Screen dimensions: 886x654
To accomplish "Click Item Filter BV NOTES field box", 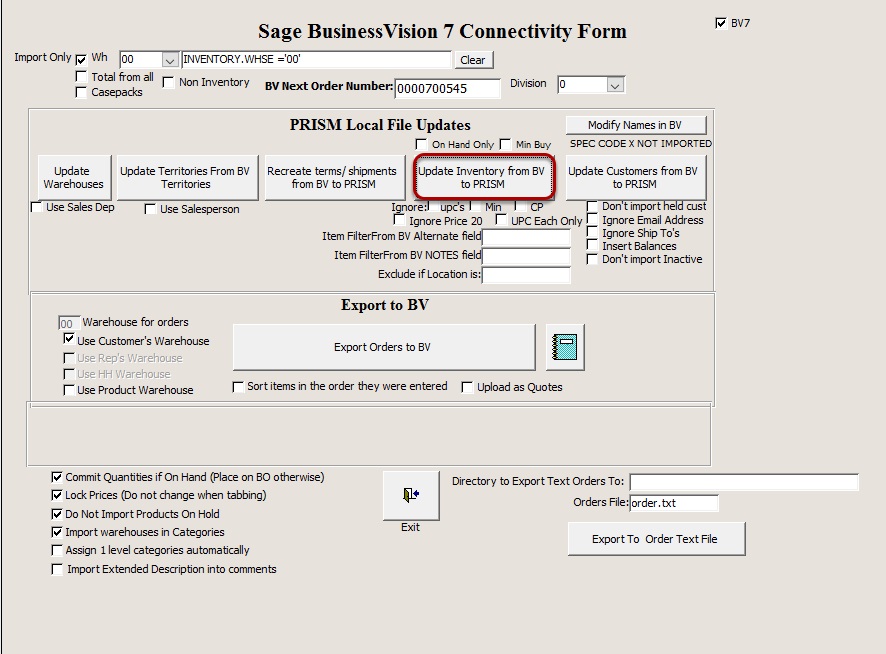I will tap(526, 256).
